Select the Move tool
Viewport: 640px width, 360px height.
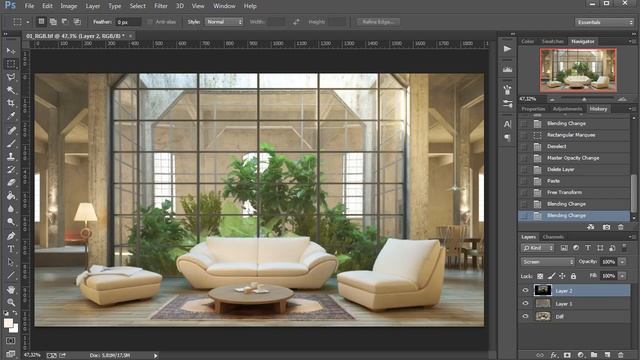11,51
